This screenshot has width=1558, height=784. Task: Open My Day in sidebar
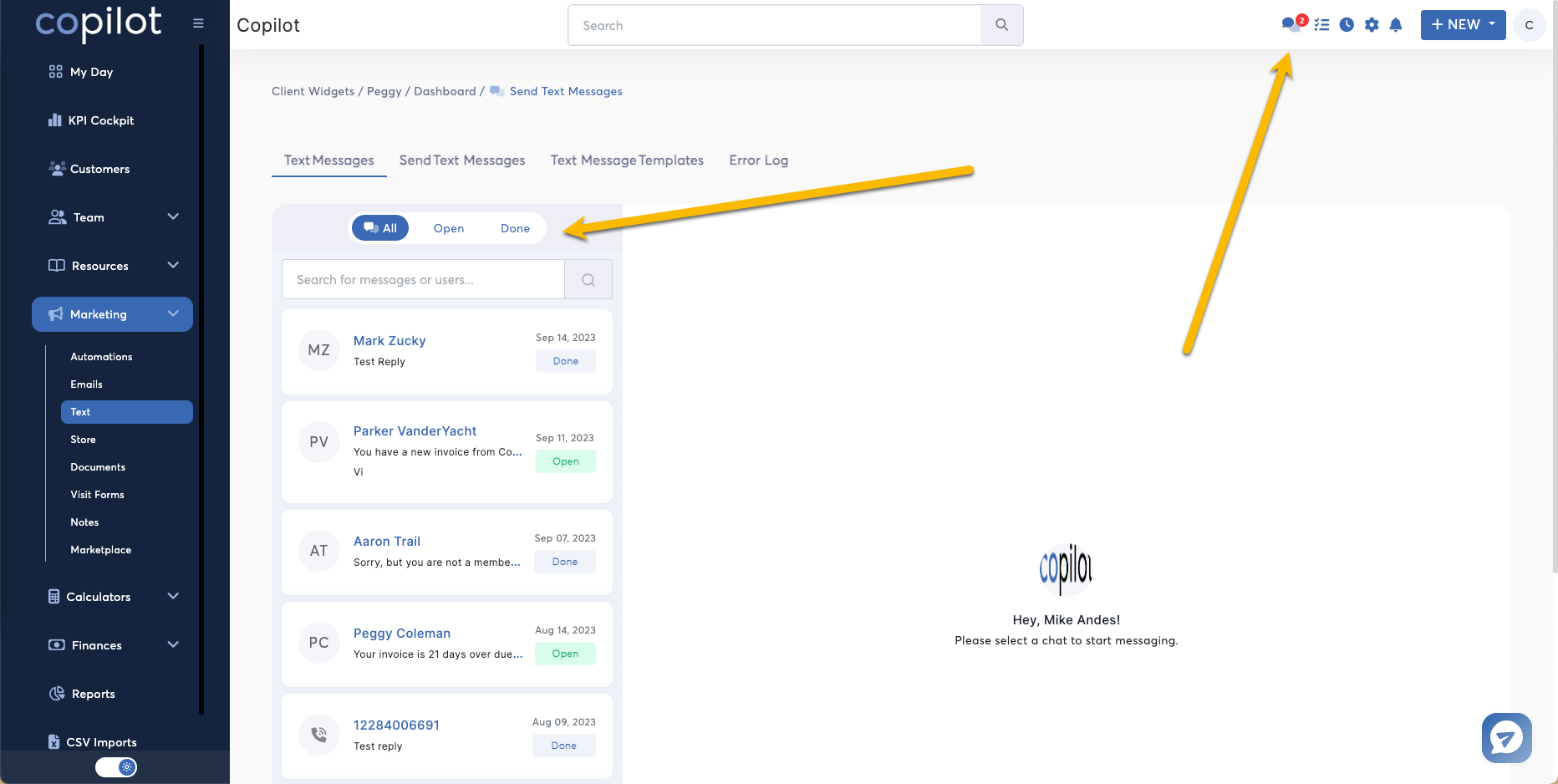coord(81,72)
